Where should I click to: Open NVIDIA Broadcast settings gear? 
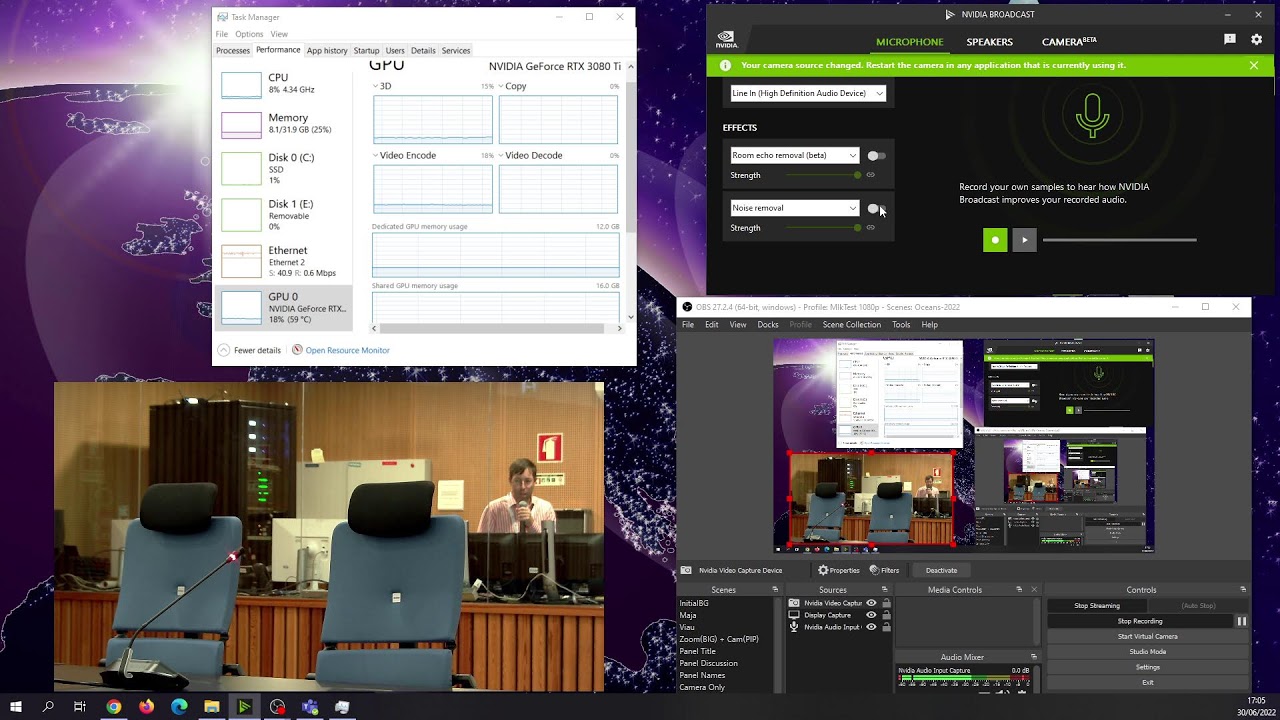point(1256,40)
